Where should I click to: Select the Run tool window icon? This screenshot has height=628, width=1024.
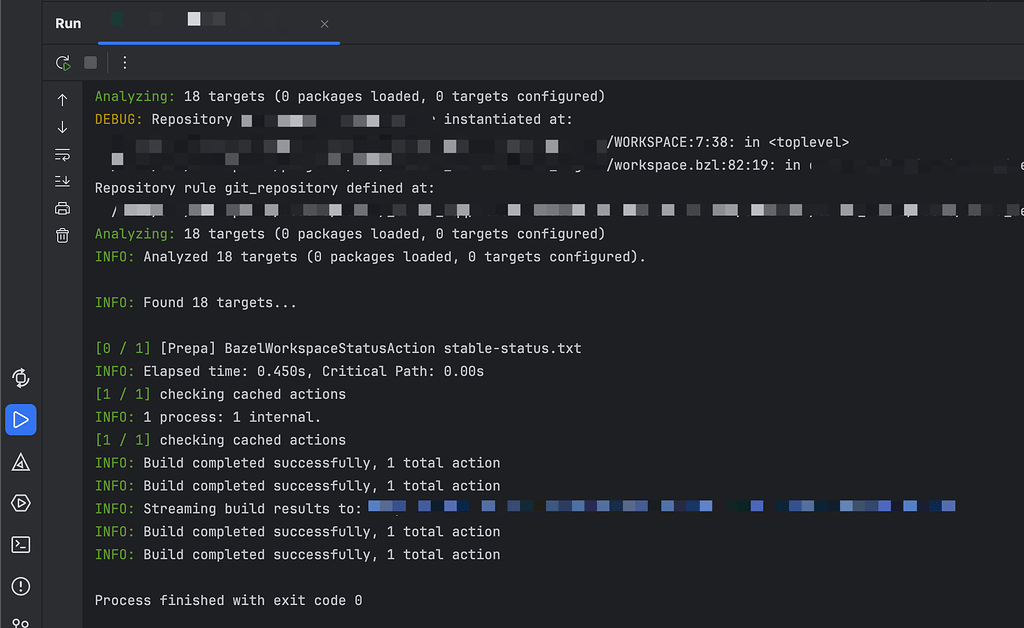21,420
